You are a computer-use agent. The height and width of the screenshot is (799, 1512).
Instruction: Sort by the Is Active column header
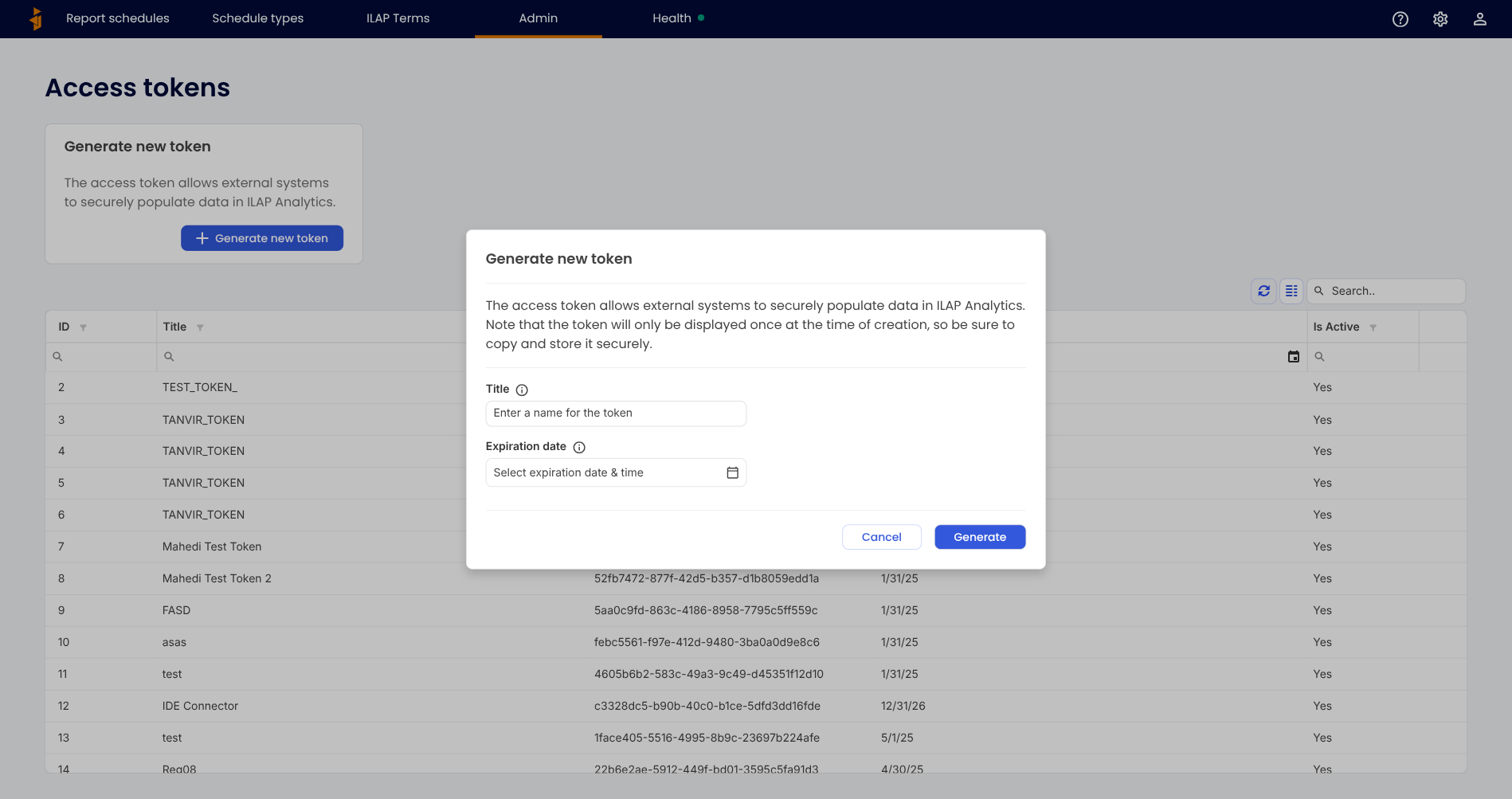pos(1336,327)
